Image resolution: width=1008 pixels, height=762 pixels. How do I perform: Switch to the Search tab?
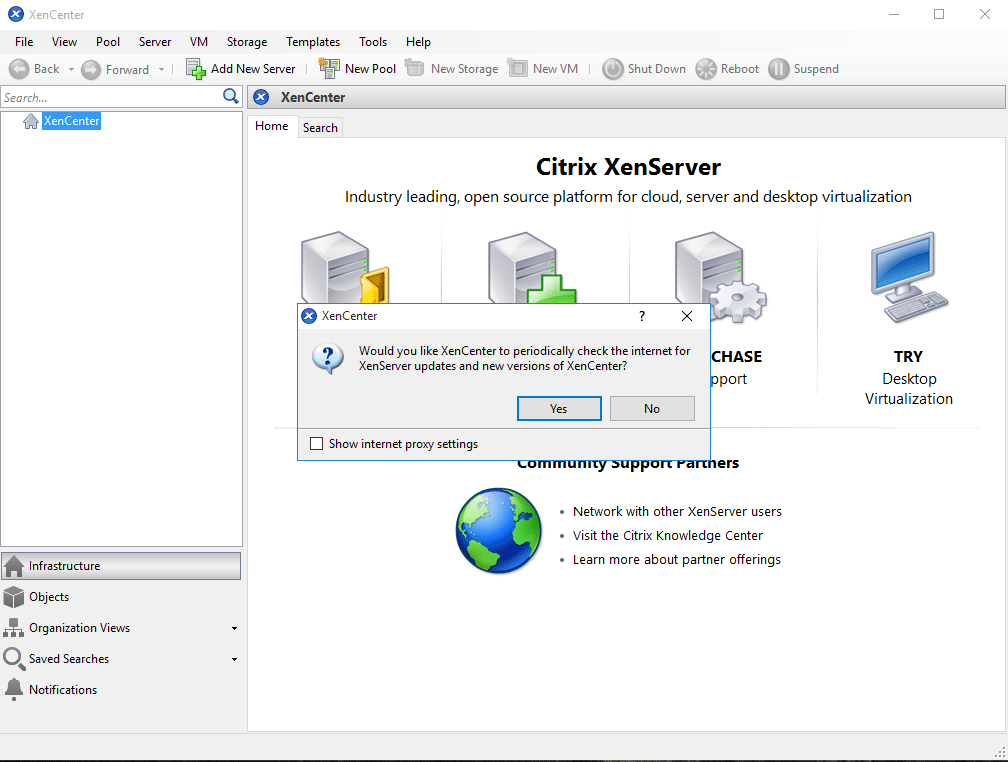pos(320,127)
